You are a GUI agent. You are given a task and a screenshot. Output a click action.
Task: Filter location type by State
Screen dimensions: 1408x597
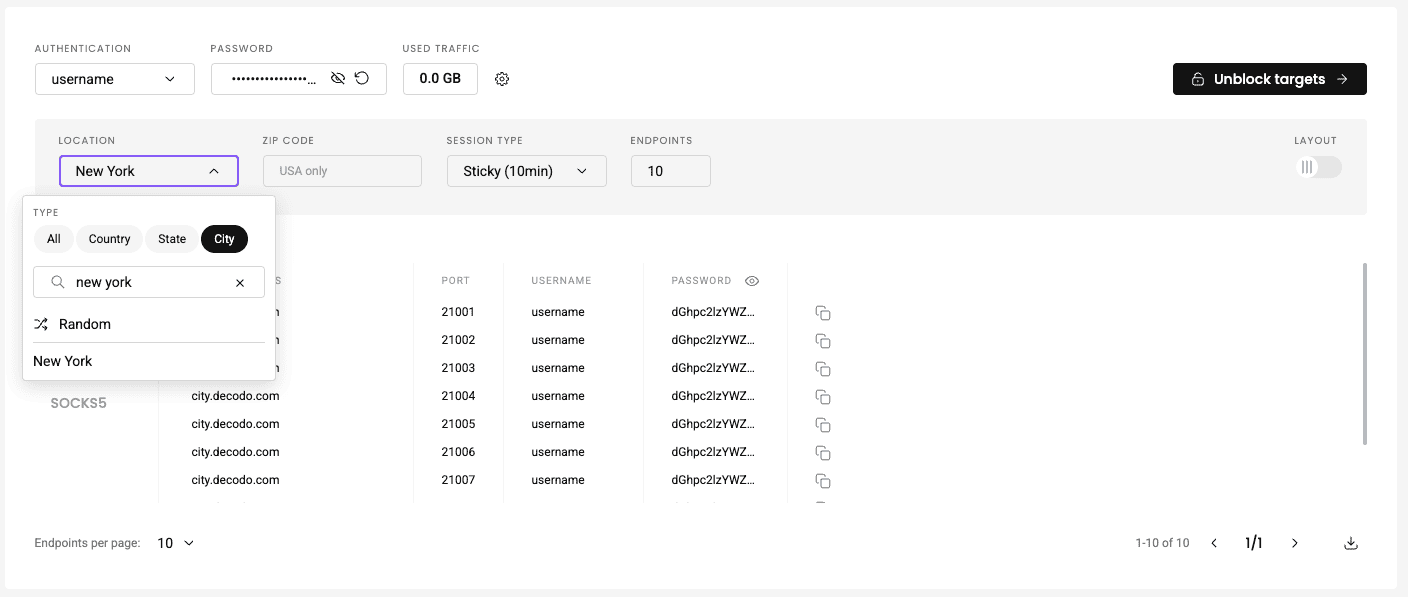click(172, 239)
